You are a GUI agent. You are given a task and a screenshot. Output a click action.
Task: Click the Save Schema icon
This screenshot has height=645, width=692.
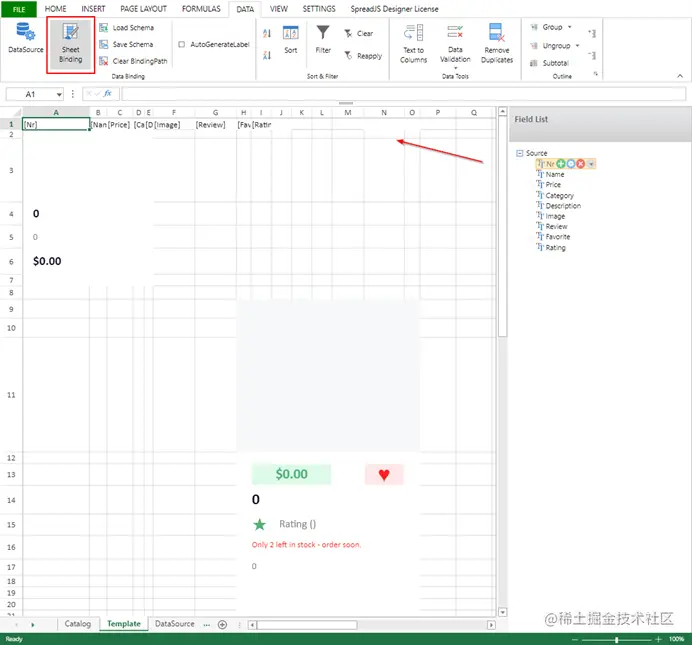point(104,45)
